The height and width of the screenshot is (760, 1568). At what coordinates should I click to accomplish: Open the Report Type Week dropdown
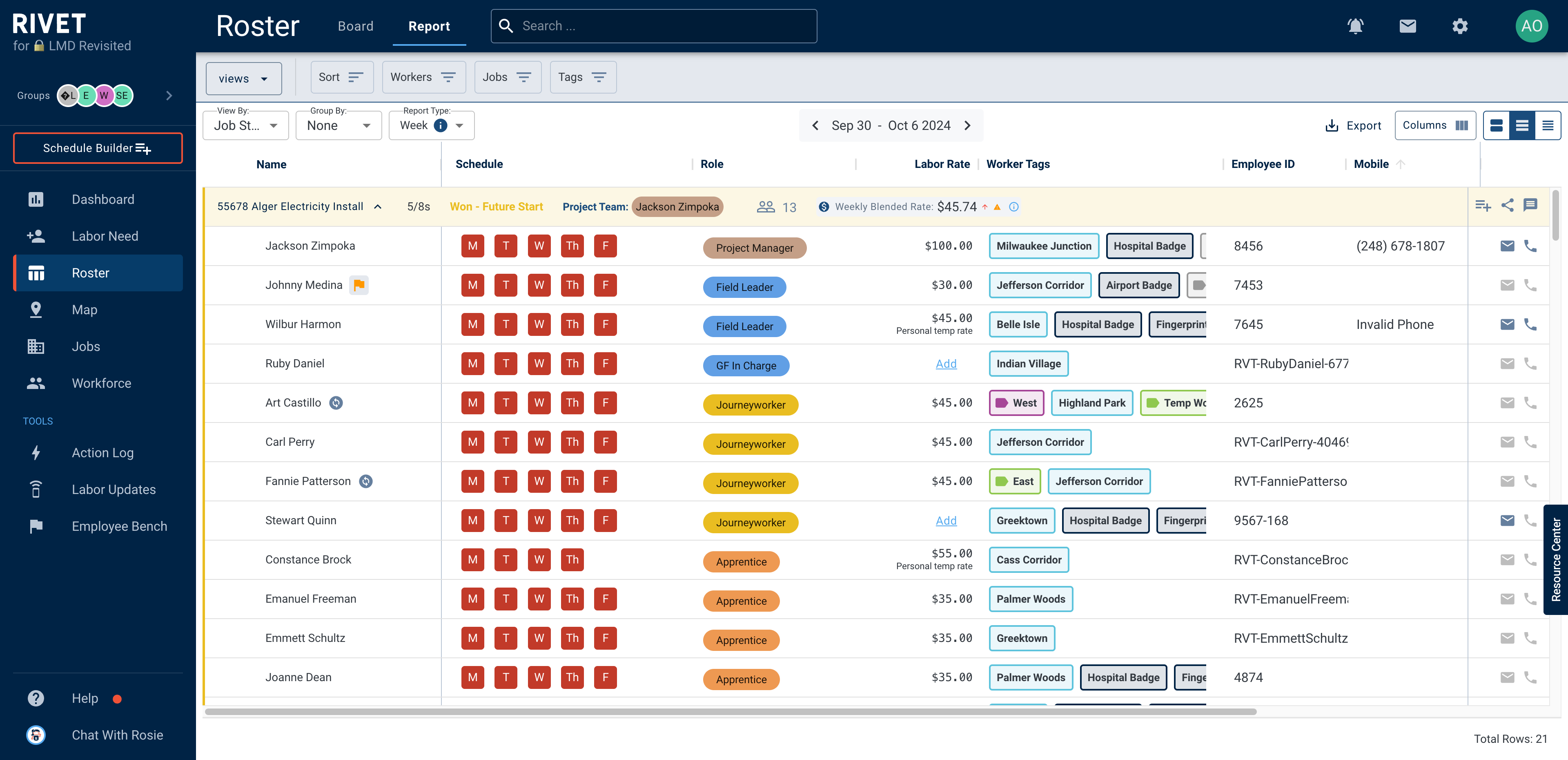point(432,125)
